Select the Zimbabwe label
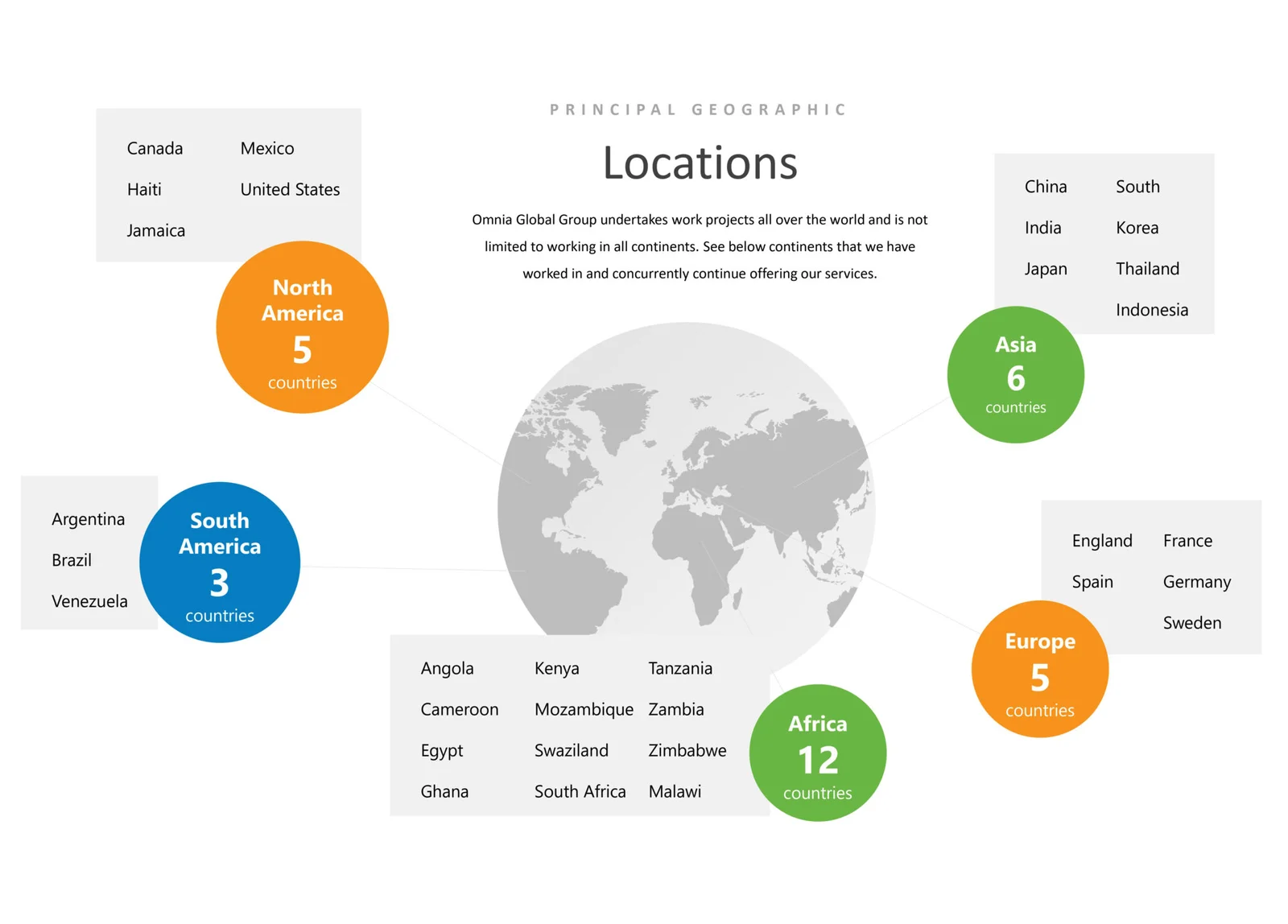The image size is (1288, 924). (x=687, y=751)
